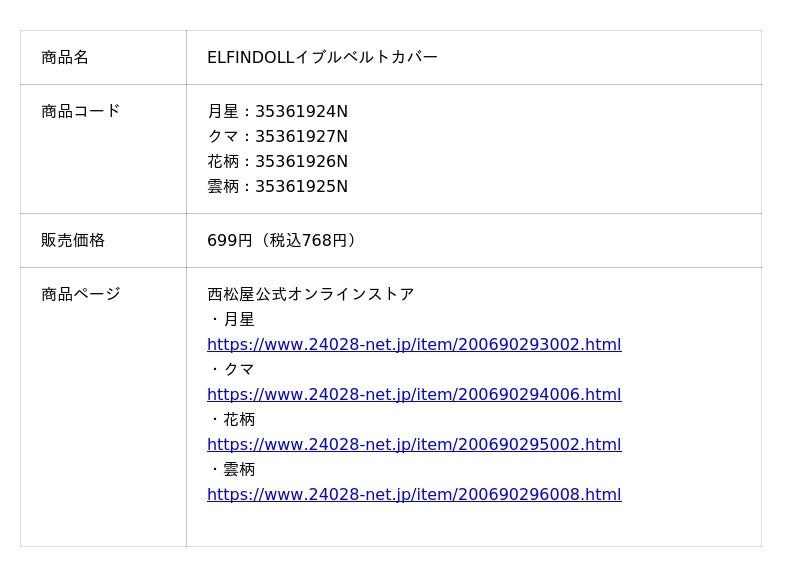Open the 月星 product page link
Image resolution: width=800 pixels, height=577 pixels.
[x=414, y=344]
